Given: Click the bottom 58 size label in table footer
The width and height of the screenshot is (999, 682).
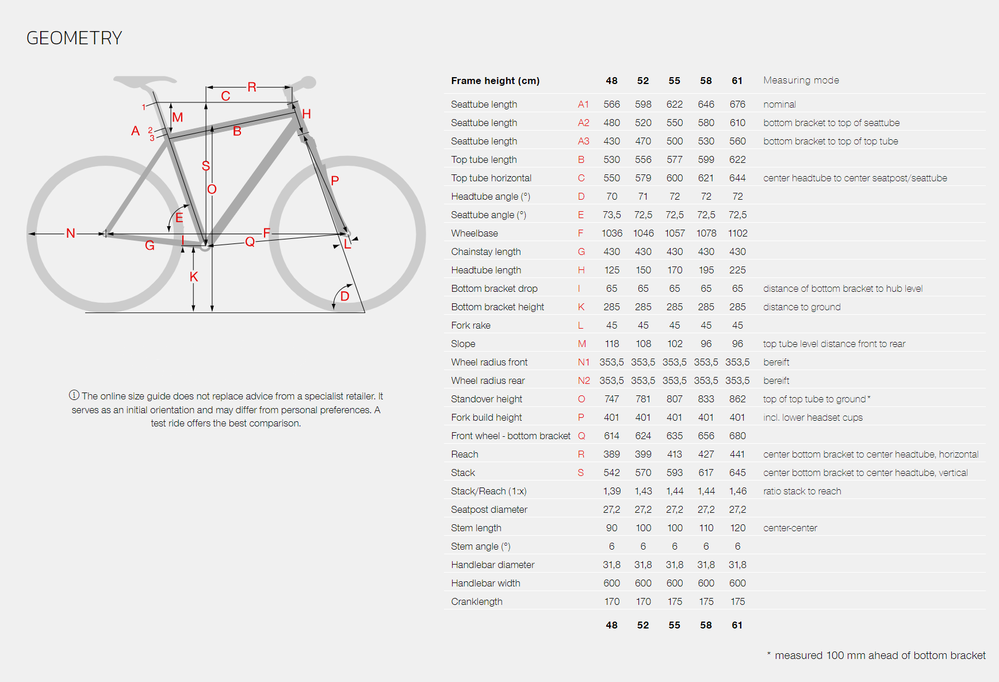Looking at the screenshot, I should pyautogui.click(x=706, y=625).
